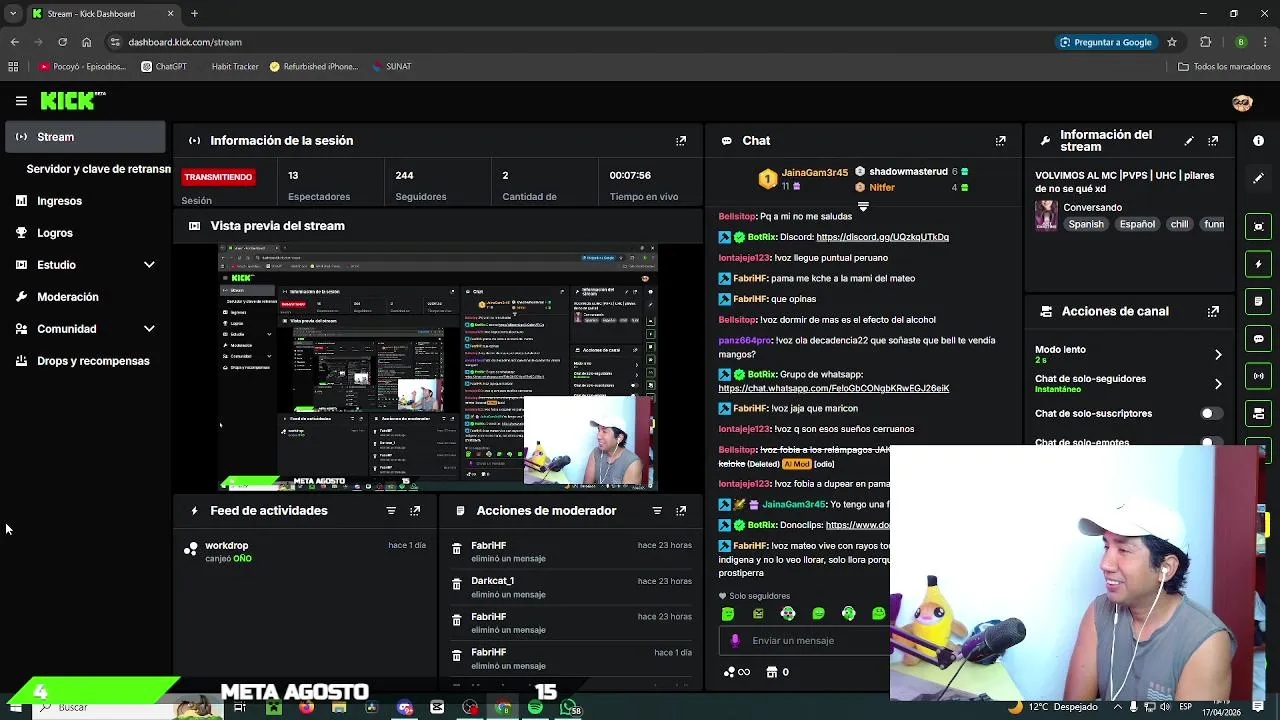Open the ChatGPT bookmark

[x=164, y=67]
